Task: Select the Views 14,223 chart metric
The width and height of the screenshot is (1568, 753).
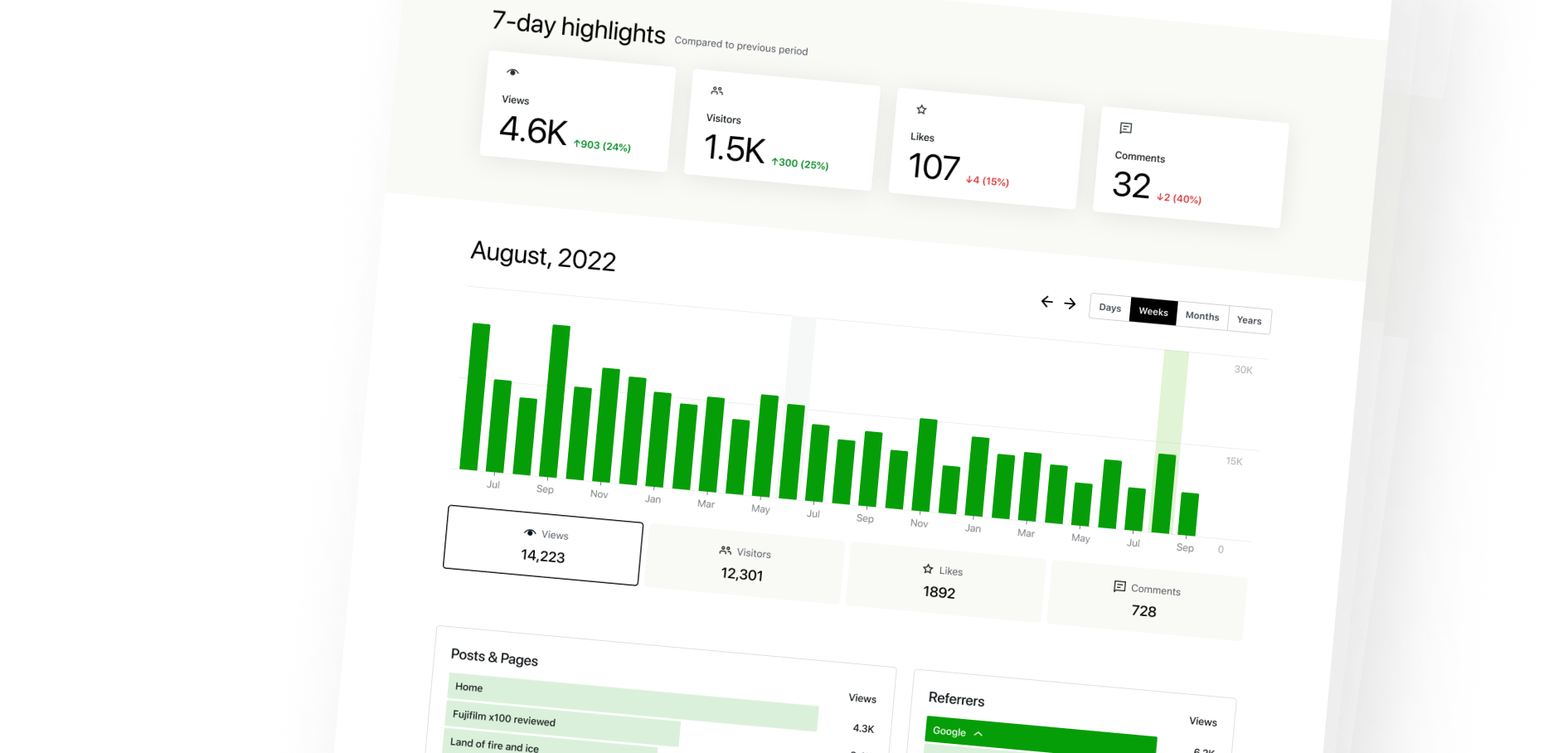Action: click(543, 546)
